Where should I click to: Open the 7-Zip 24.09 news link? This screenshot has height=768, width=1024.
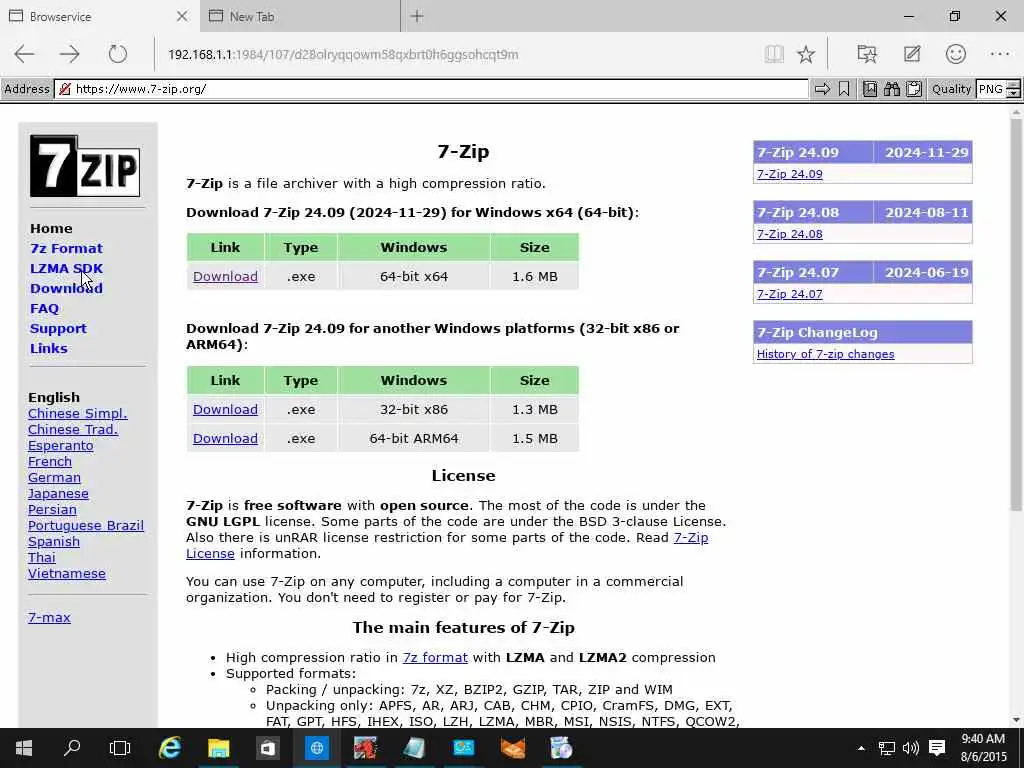pyautogui.click(x=790, y=174)
